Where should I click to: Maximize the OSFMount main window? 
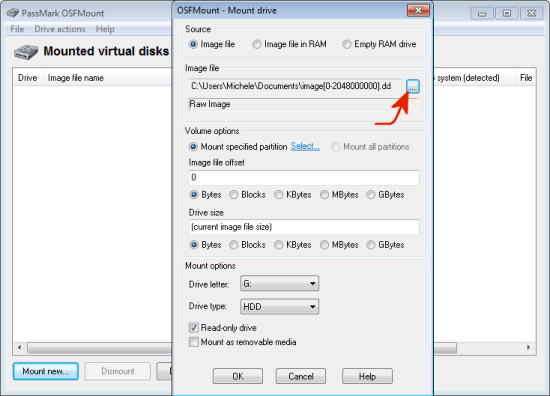(x=507, y=14)
